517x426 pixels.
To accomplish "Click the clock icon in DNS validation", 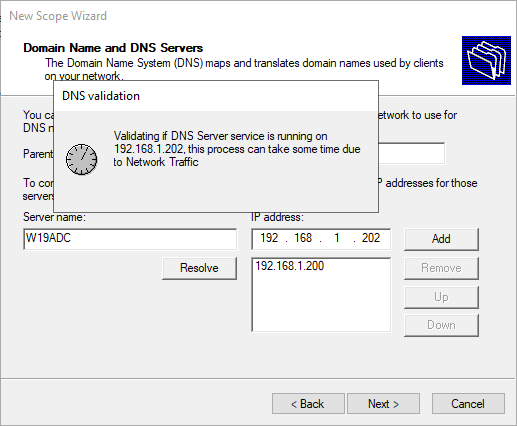I will click(x=82, y=160).
